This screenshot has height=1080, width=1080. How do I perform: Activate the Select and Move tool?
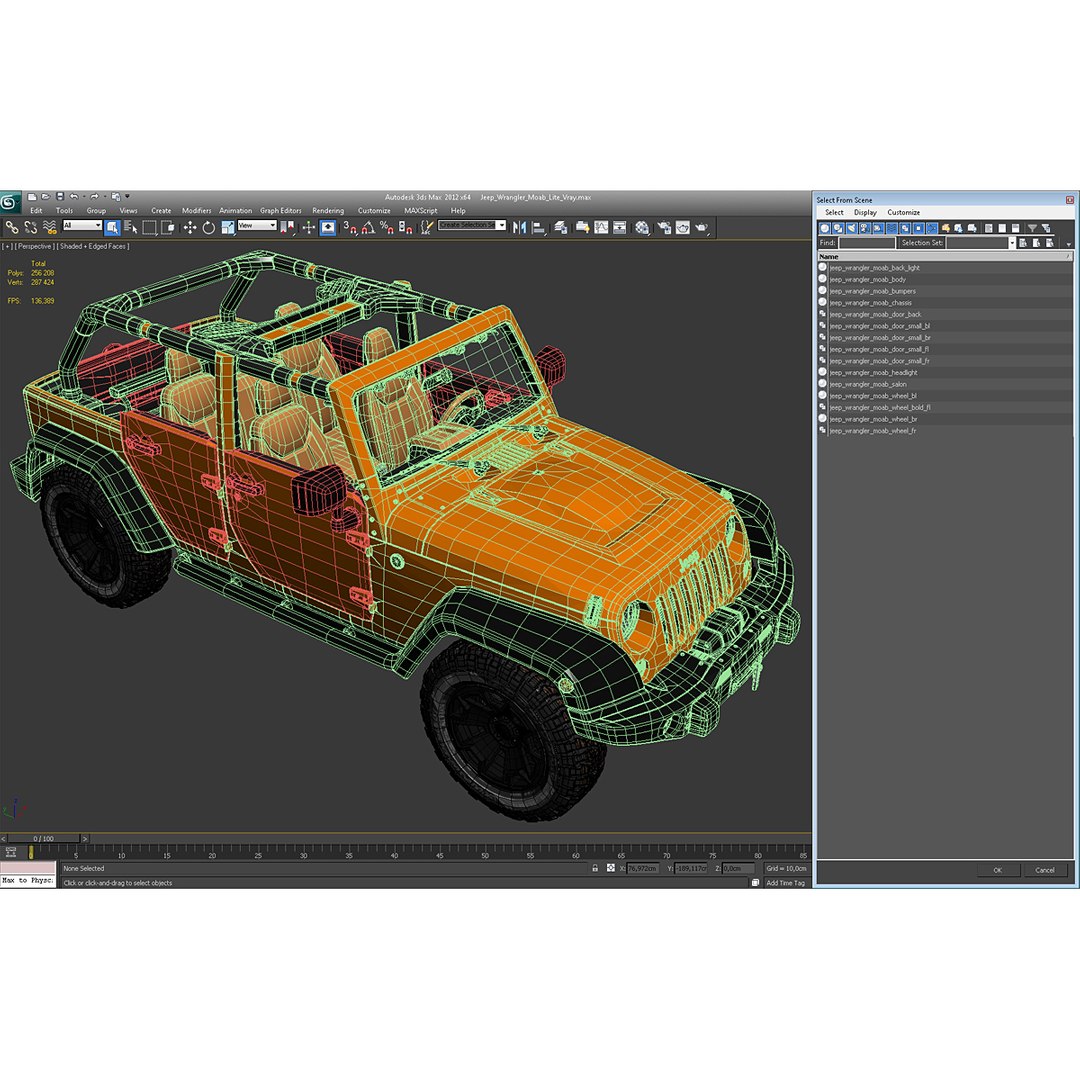pyautogui.click(x=190, y=227)
